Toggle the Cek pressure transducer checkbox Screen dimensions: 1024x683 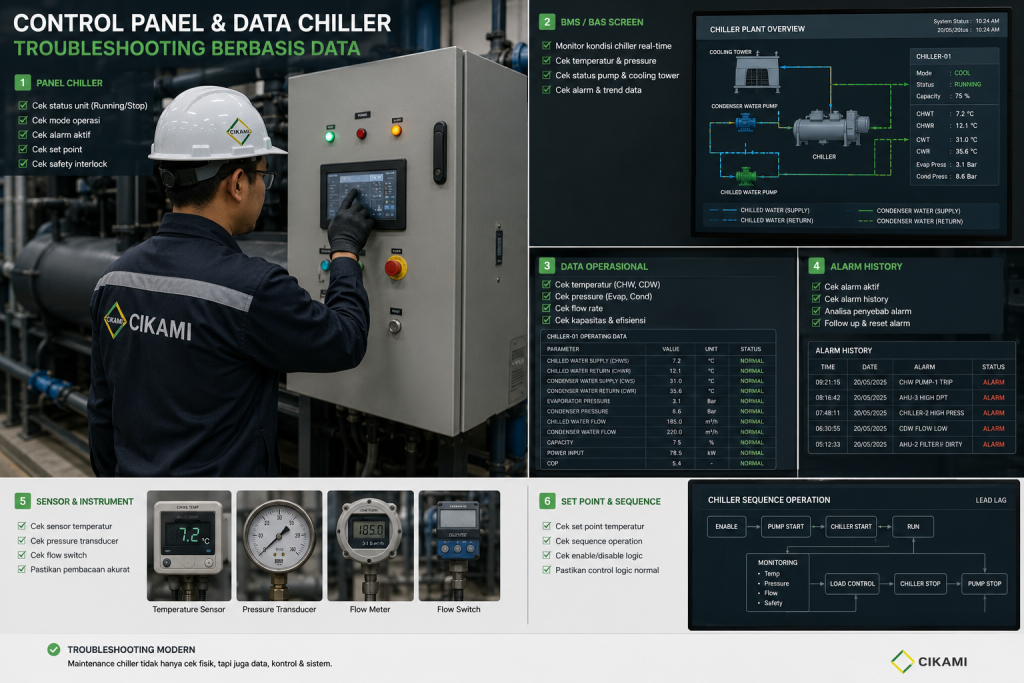tap(22, 541)
